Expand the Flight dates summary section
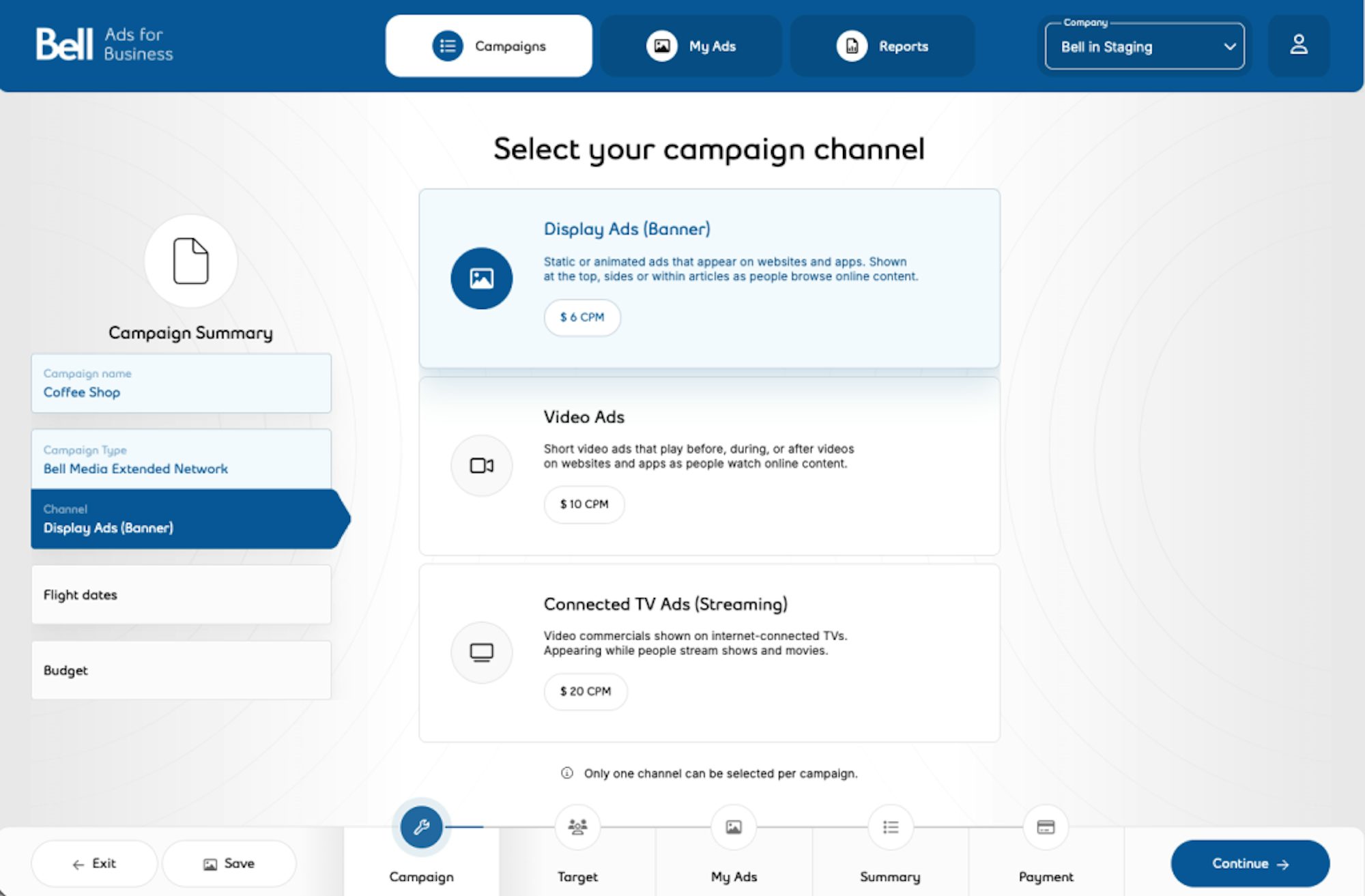The width and height of the screenshot is (1365, 896). click(x=181, y=594)
